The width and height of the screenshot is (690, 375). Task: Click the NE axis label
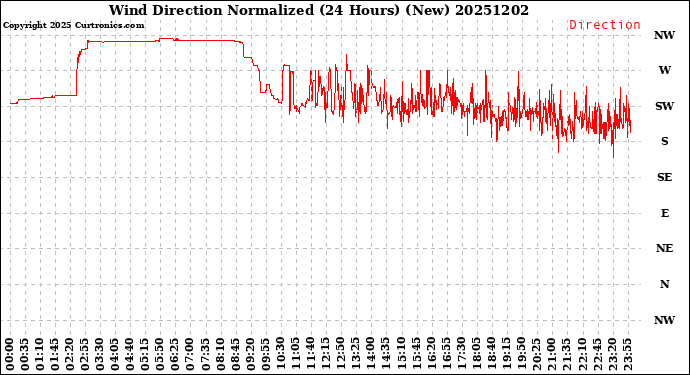pyautogui.click(x=664, y=249)
